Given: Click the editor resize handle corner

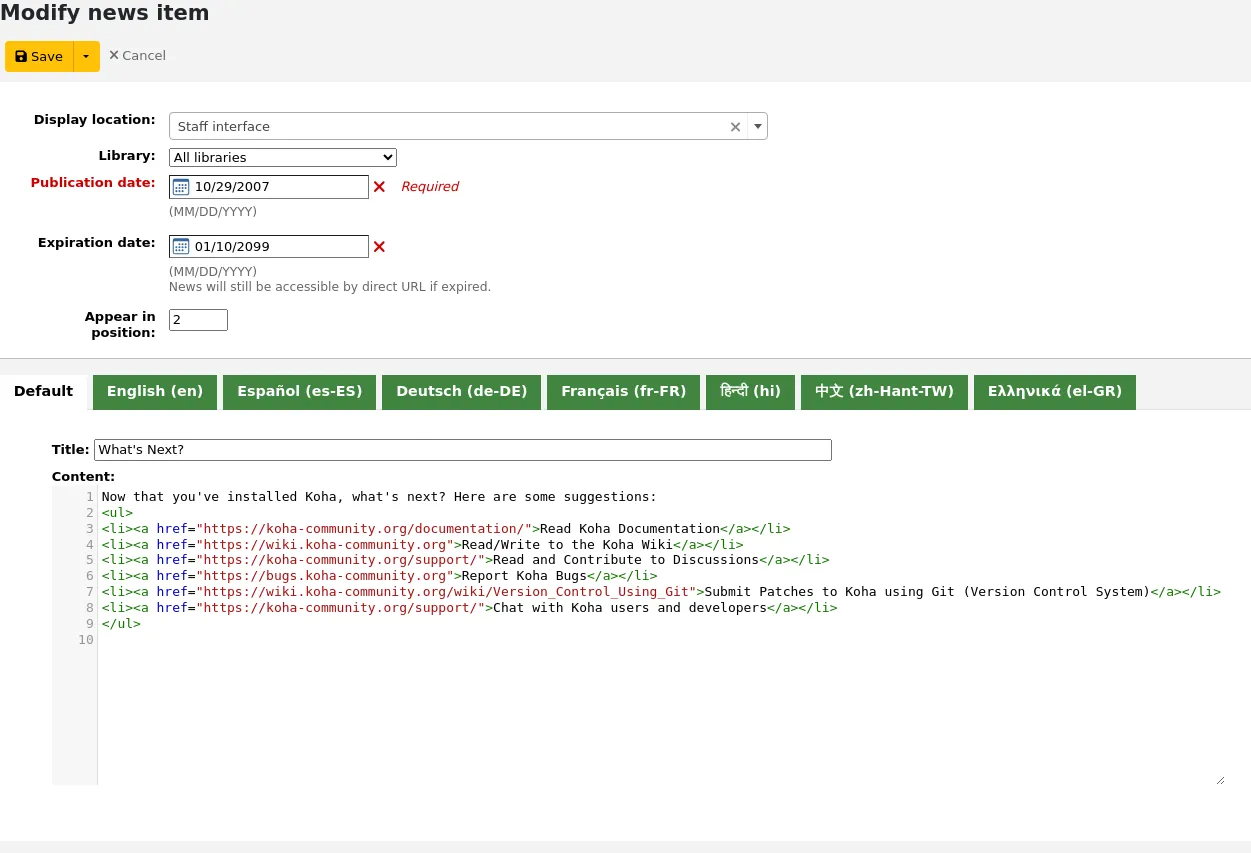Looking at the screenshot, I should pos(1220,780).
